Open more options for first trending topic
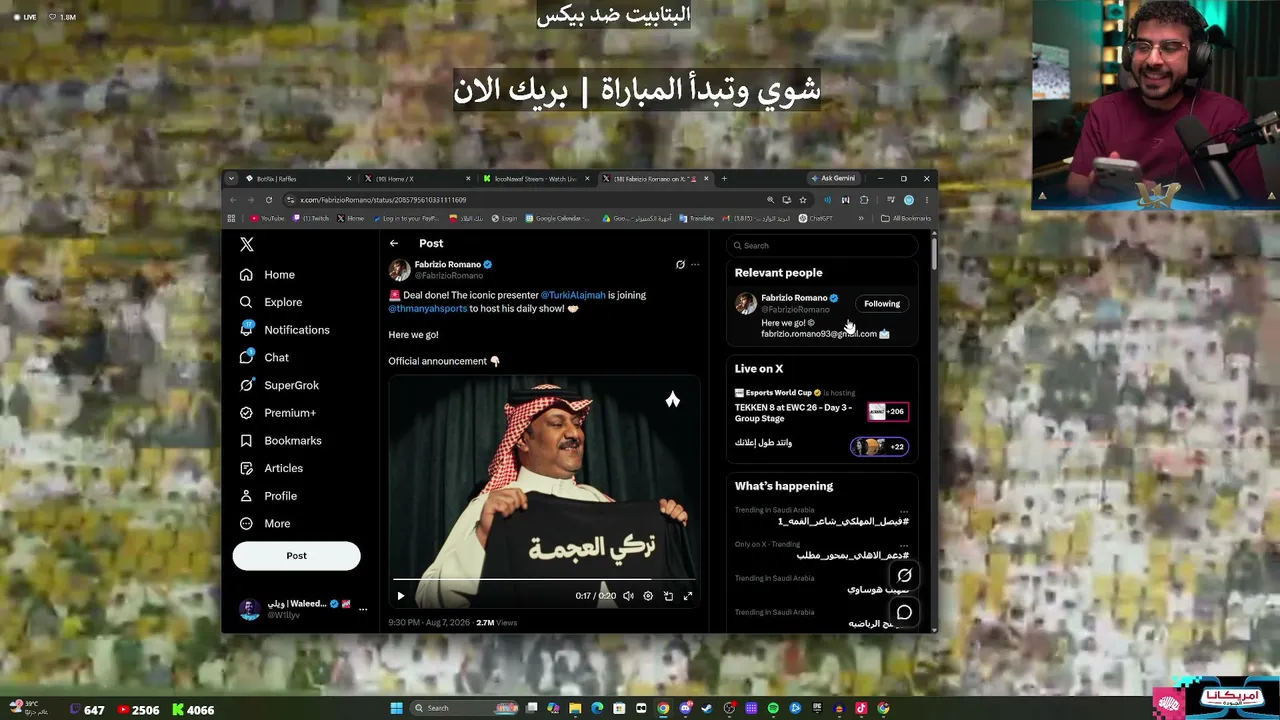 pos(904,511)
